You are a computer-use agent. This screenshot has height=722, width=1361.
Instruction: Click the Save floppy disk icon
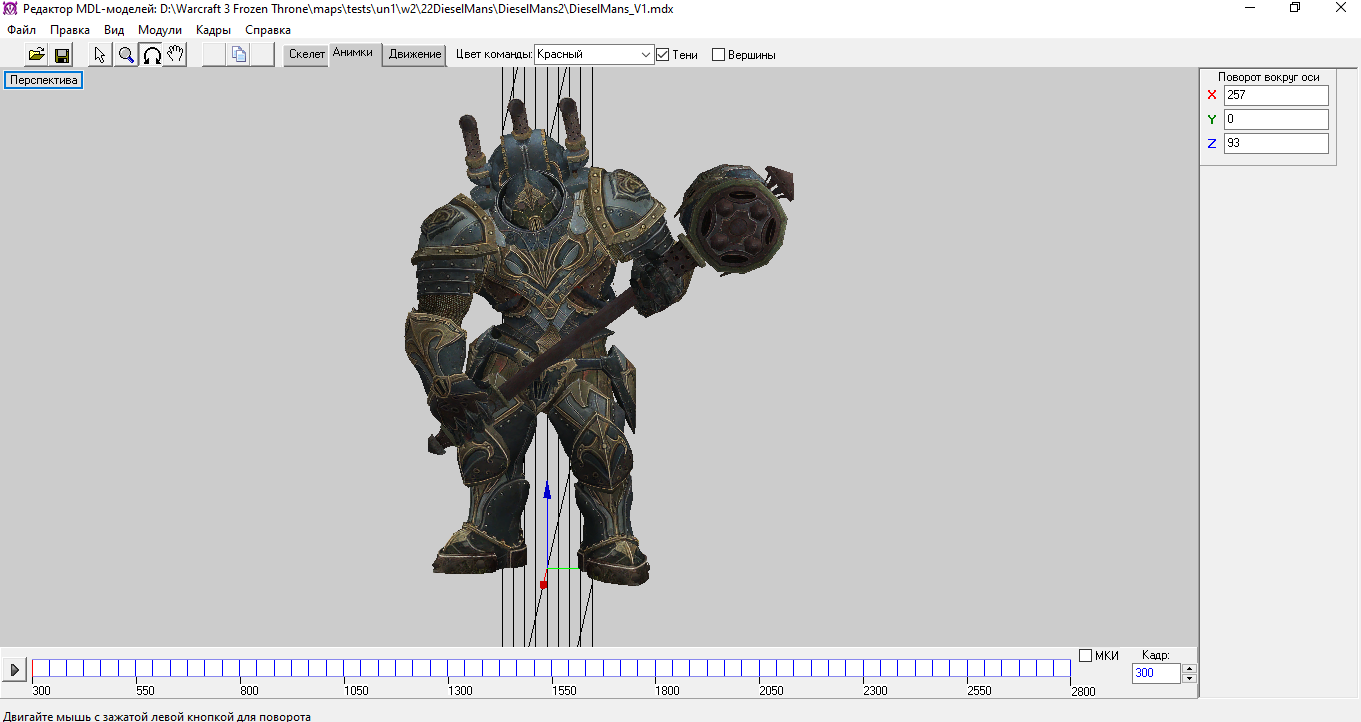tap(62, 55)
